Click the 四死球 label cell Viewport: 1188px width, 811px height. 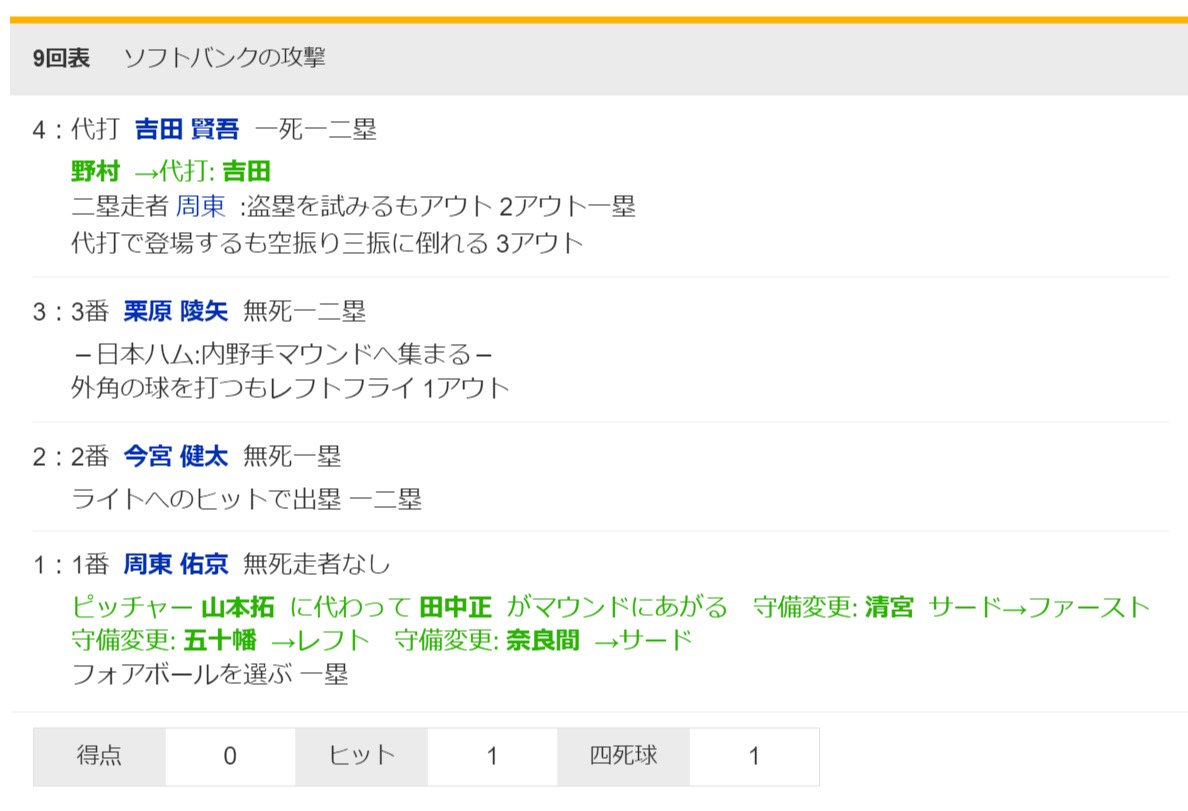pyautogui.click(x=624, y=756)
